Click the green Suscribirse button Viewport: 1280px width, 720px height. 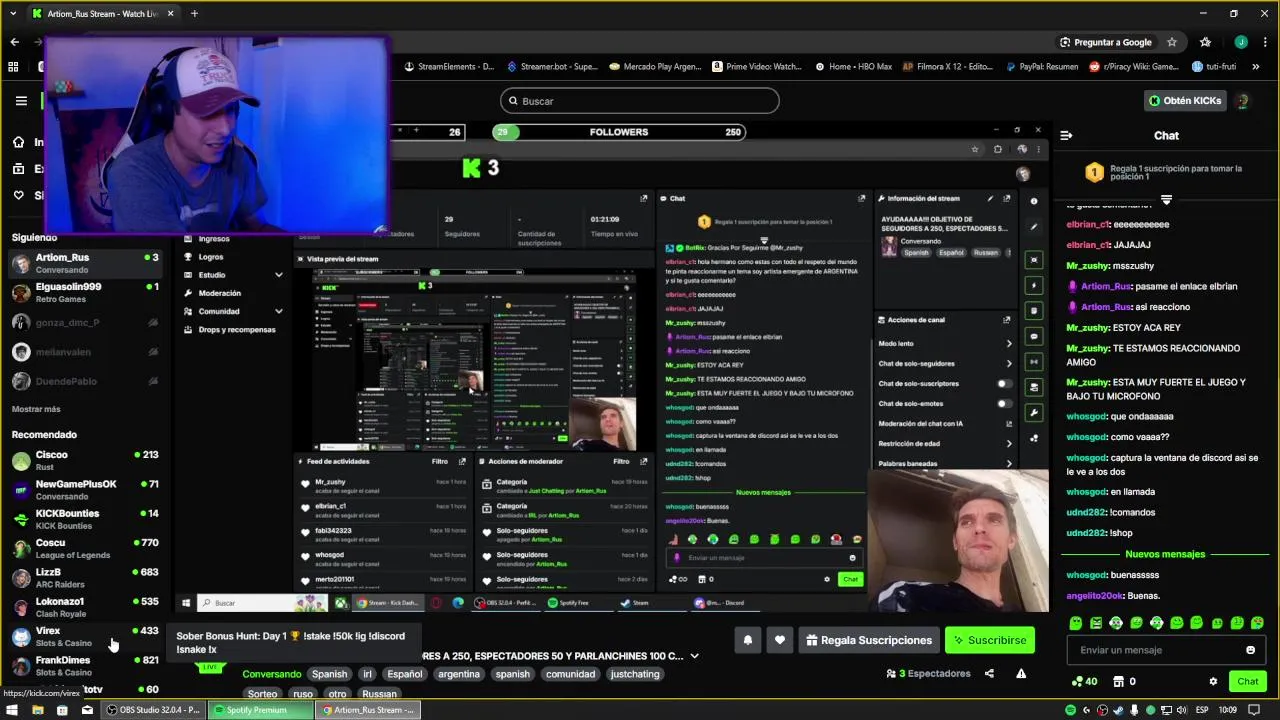click(990, 640)
